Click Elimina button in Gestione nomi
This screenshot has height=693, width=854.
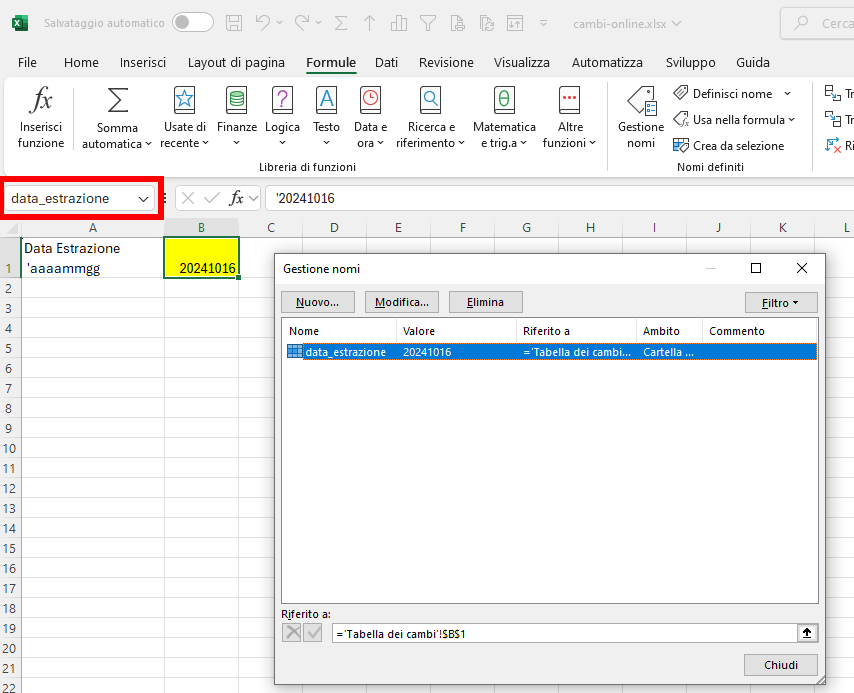tap(485, 302)
